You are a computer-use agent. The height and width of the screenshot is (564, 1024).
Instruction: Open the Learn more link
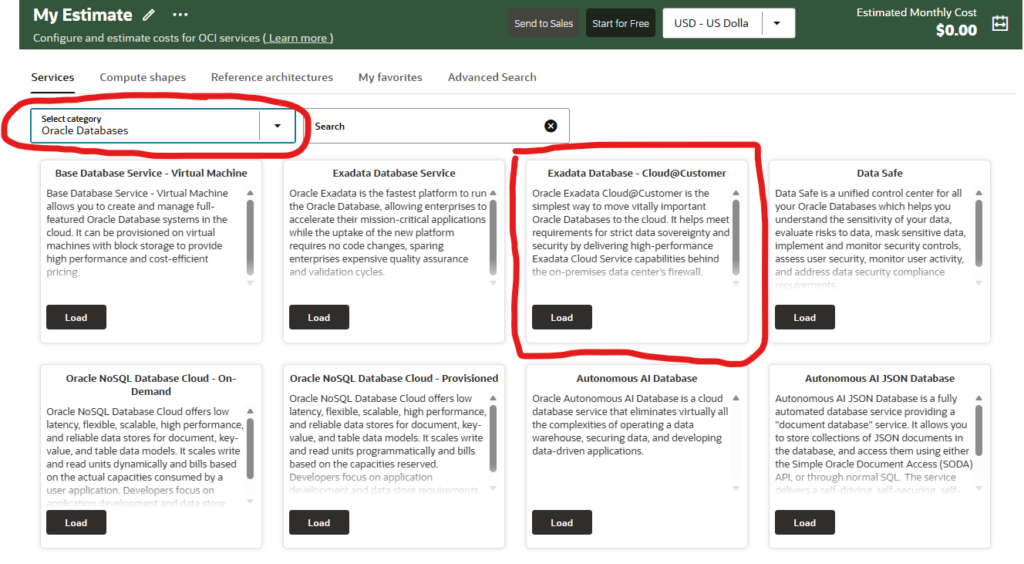[x=298, y=38]
